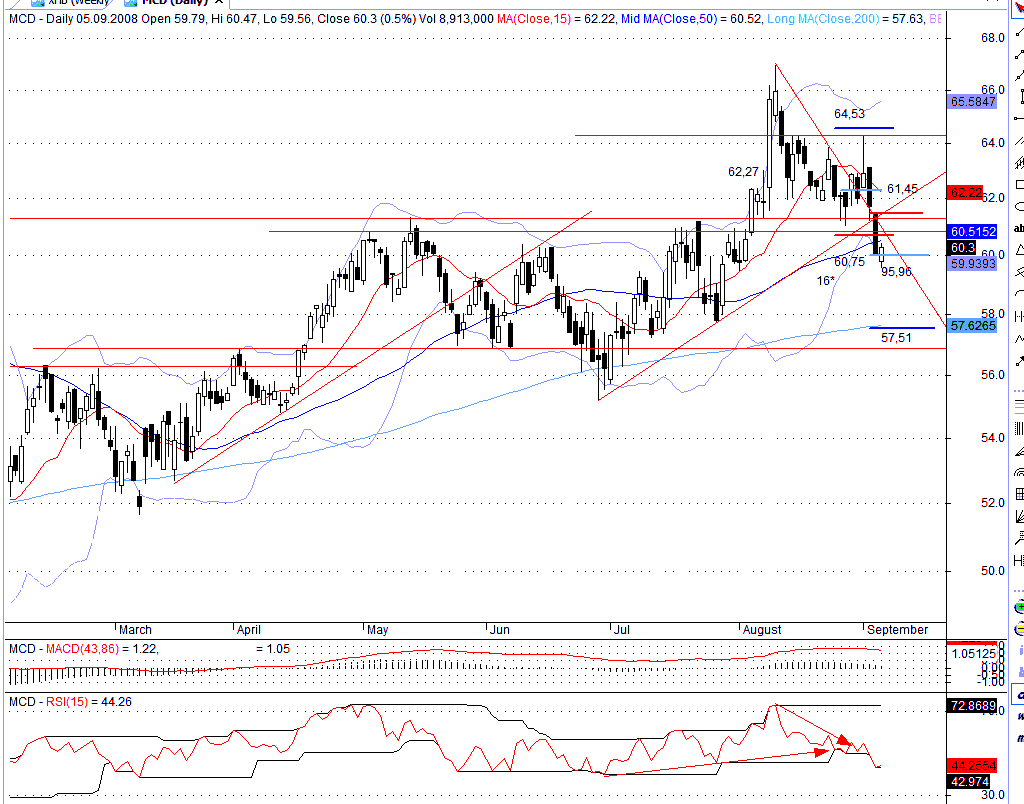Select the rectangle drawing tool
Image resolution: width=1024 pixels, height=804 pixels.
[1019, 185]
